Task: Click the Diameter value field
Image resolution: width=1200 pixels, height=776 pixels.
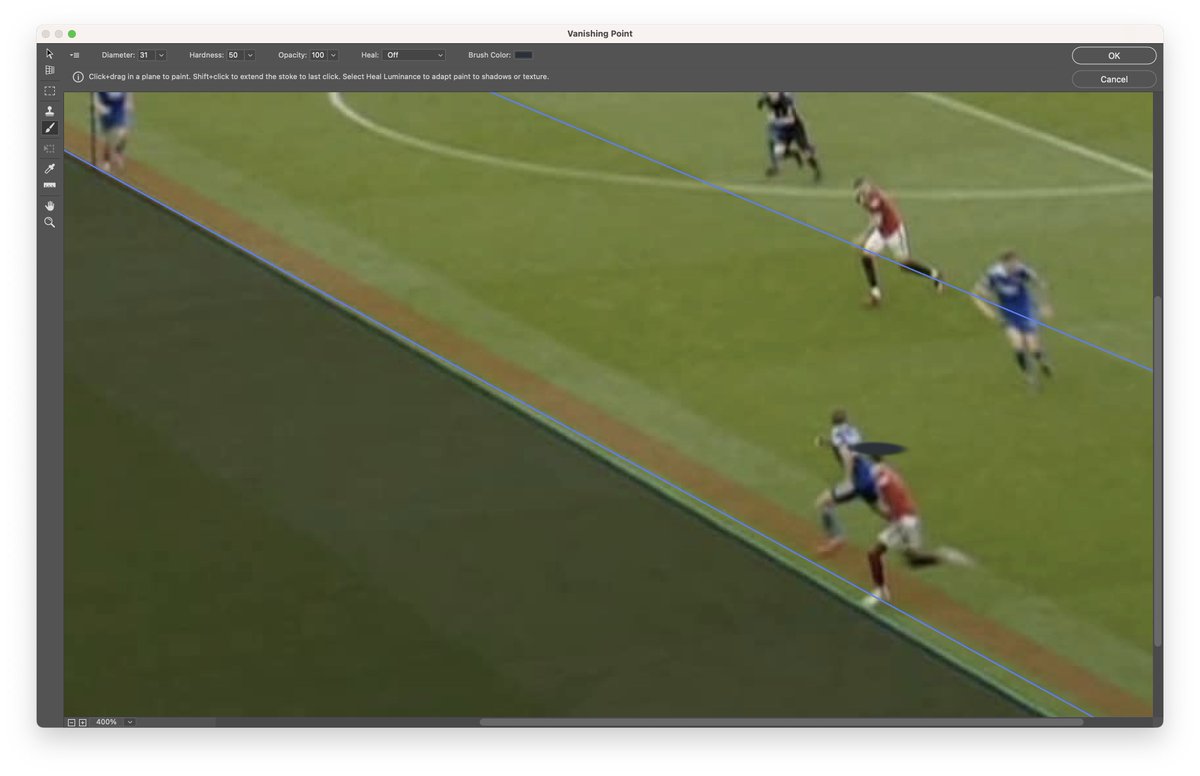Action: [x=146, y=55]
